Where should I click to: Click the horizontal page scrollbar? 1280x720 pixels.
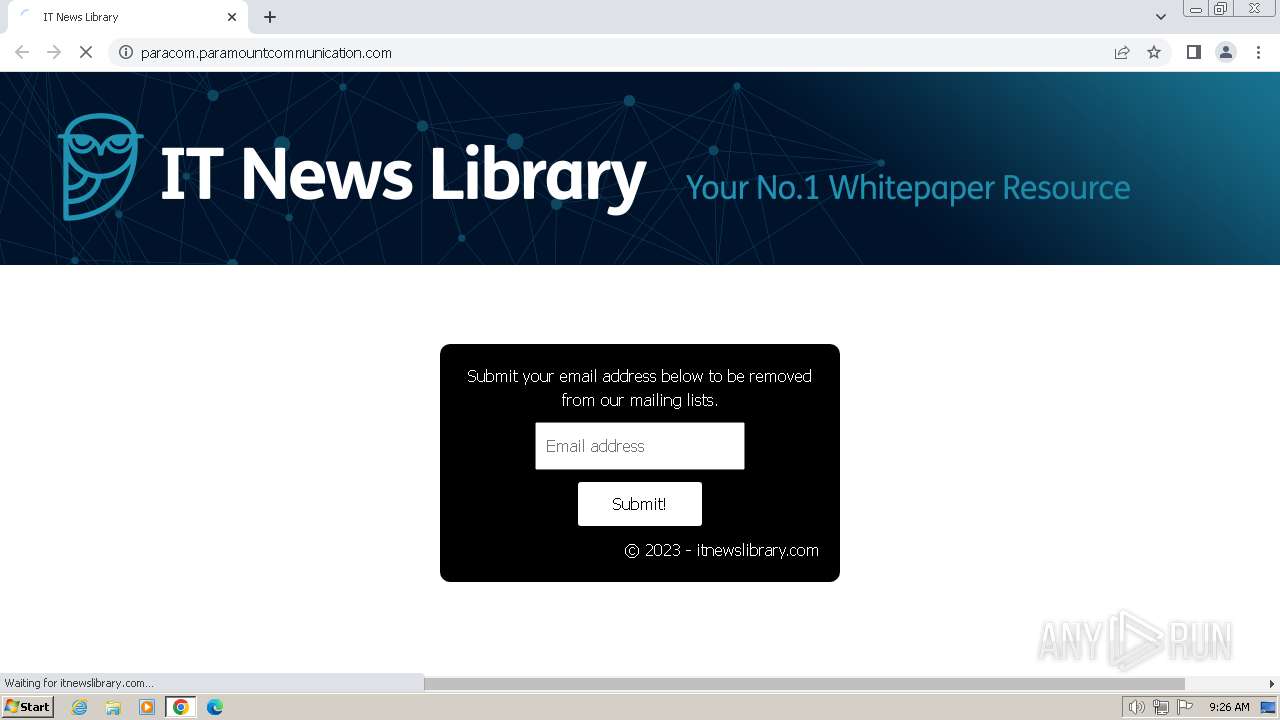pyautogui.click(x=804, y=684)
